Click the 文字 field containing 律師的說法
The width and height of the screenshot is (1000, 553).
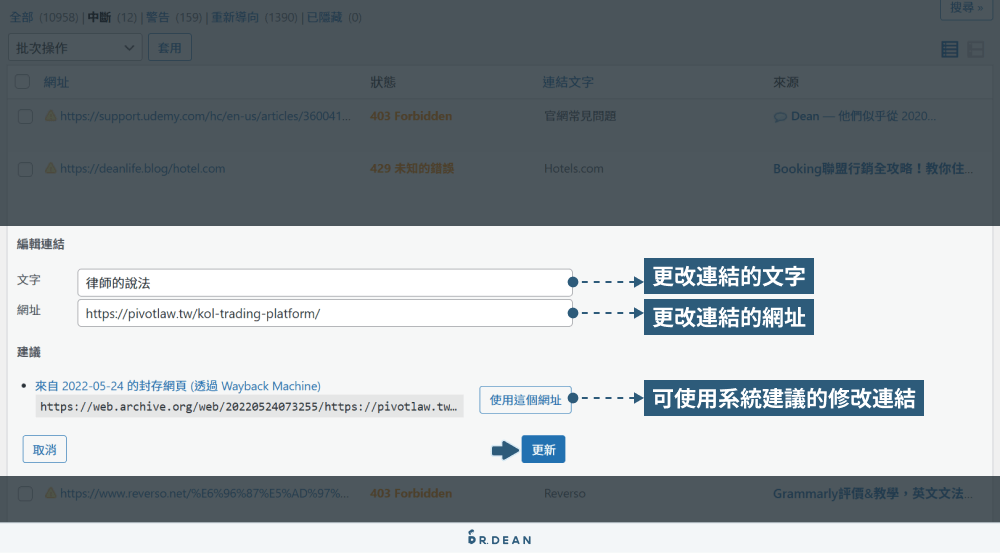point(325,283)
